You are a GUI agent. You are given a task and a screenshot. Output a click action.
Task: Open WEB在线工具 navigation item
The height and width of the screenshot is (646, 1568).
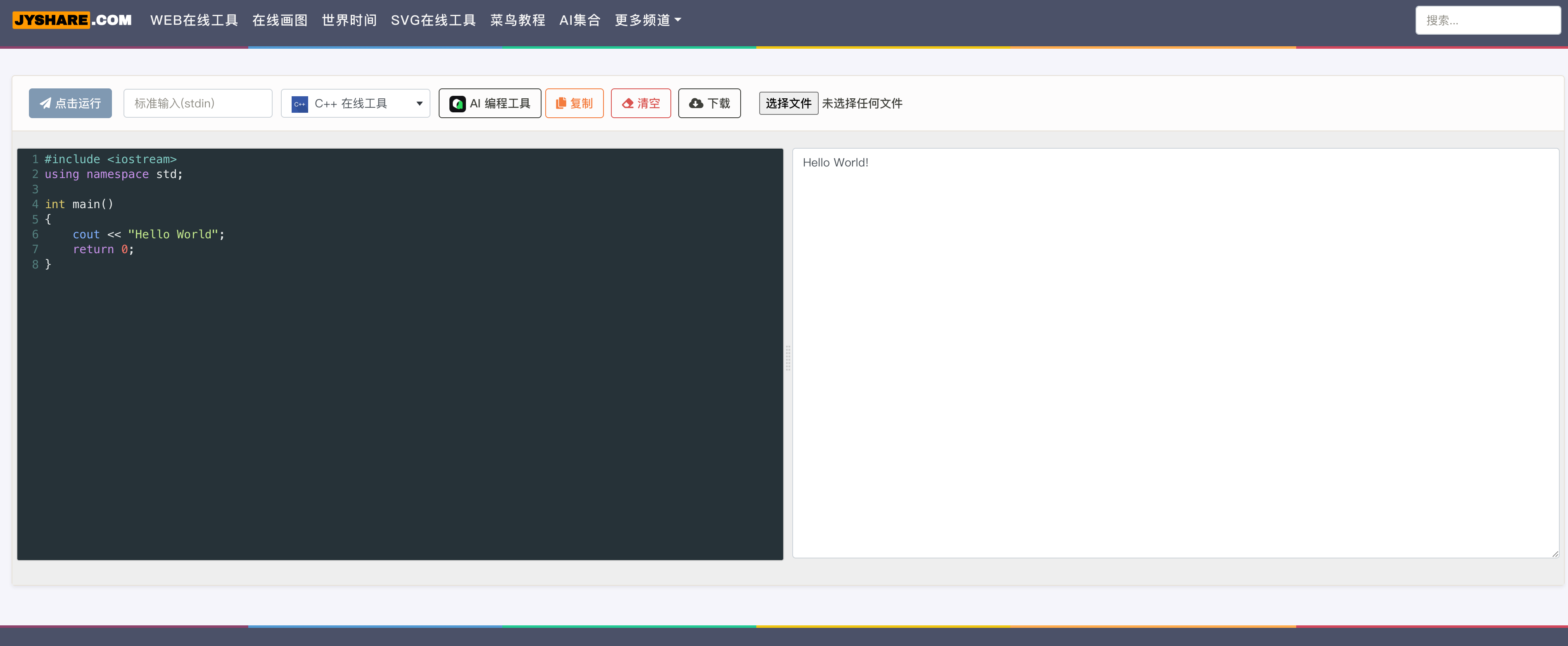[x=194, y=20]
